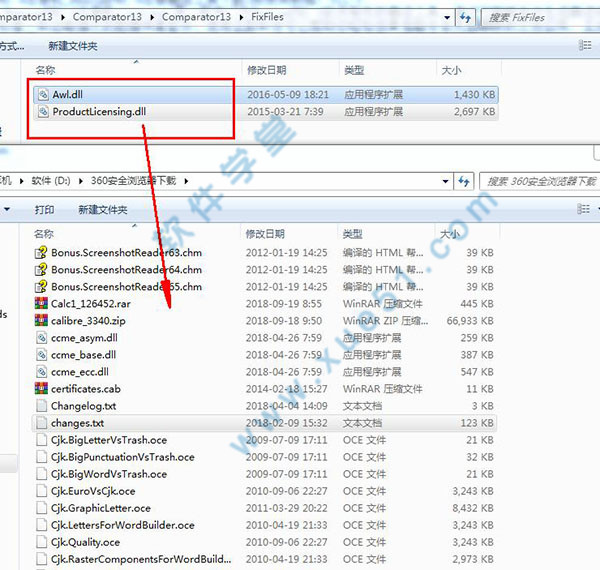The height and width of the screenshot is (570, 600).
Task: Click the Changelog.txt text file icon
Action: (x=41, y=406)
